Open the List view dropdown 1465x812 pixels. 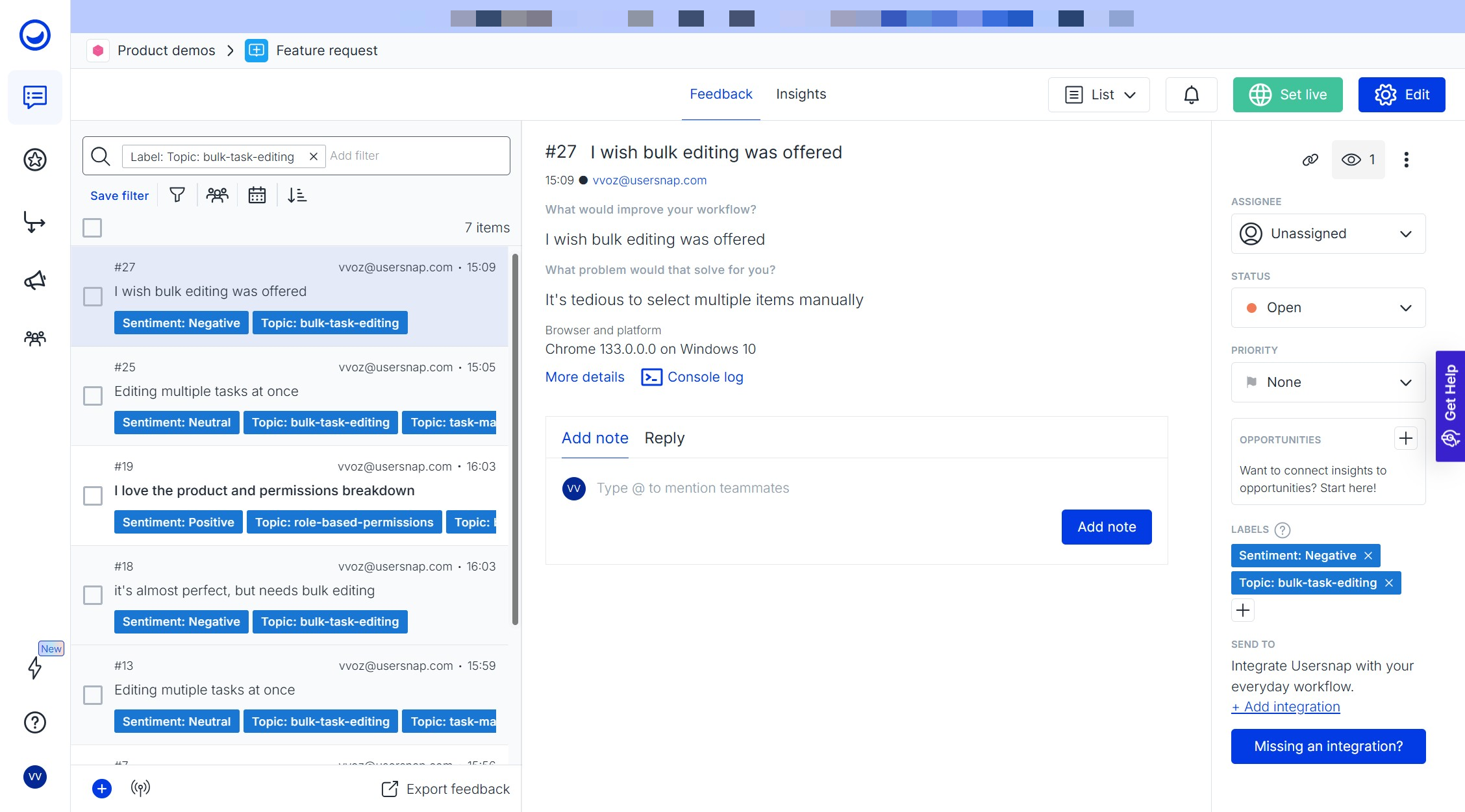pyautogui.click(x=1099, y=95)
